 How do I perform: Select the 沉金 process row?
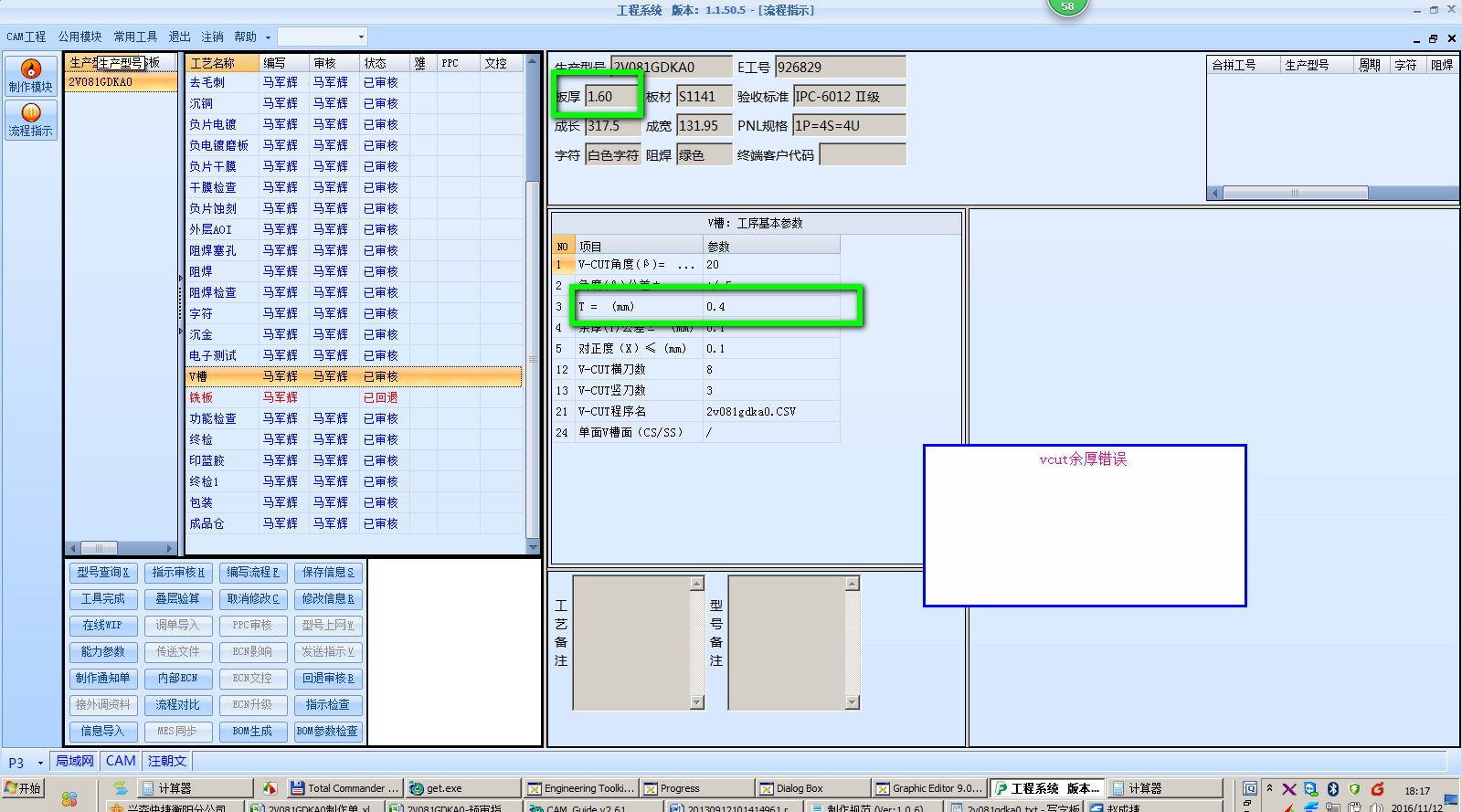pyautogui.click(x=355, y=334)
